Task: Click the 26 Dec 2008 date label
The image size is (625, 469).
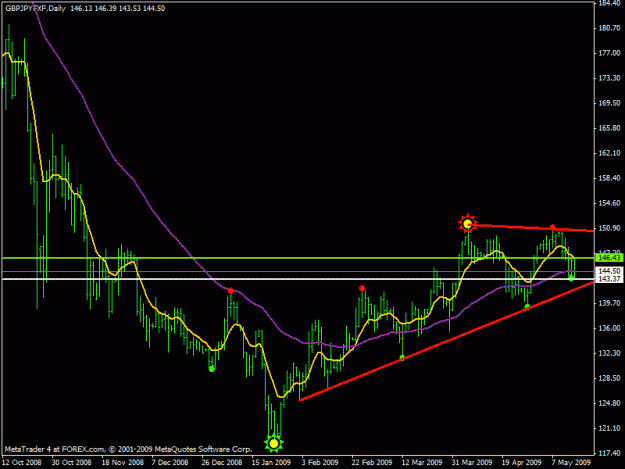Action: 222,462
